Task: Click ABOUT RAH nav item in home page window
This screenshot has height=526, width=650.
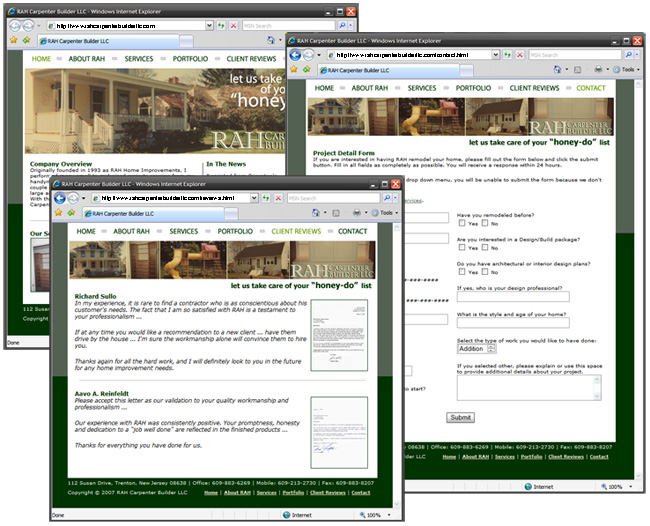Action: (87, 59)
